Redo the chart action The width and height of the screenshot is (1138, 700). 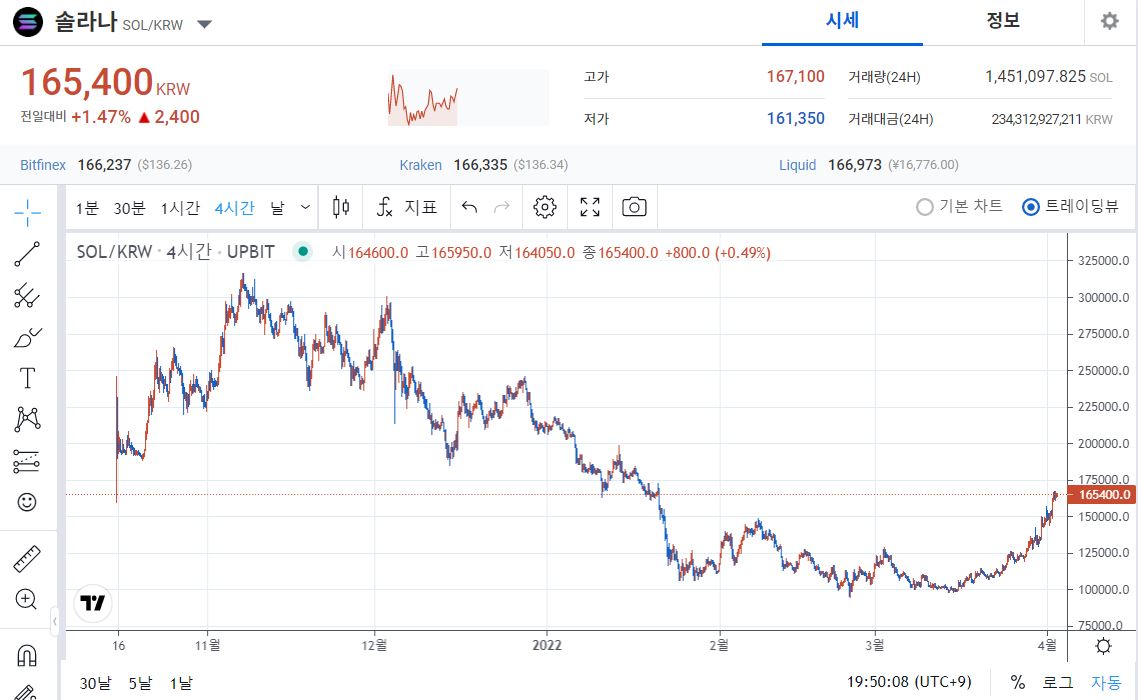[502, 208]
